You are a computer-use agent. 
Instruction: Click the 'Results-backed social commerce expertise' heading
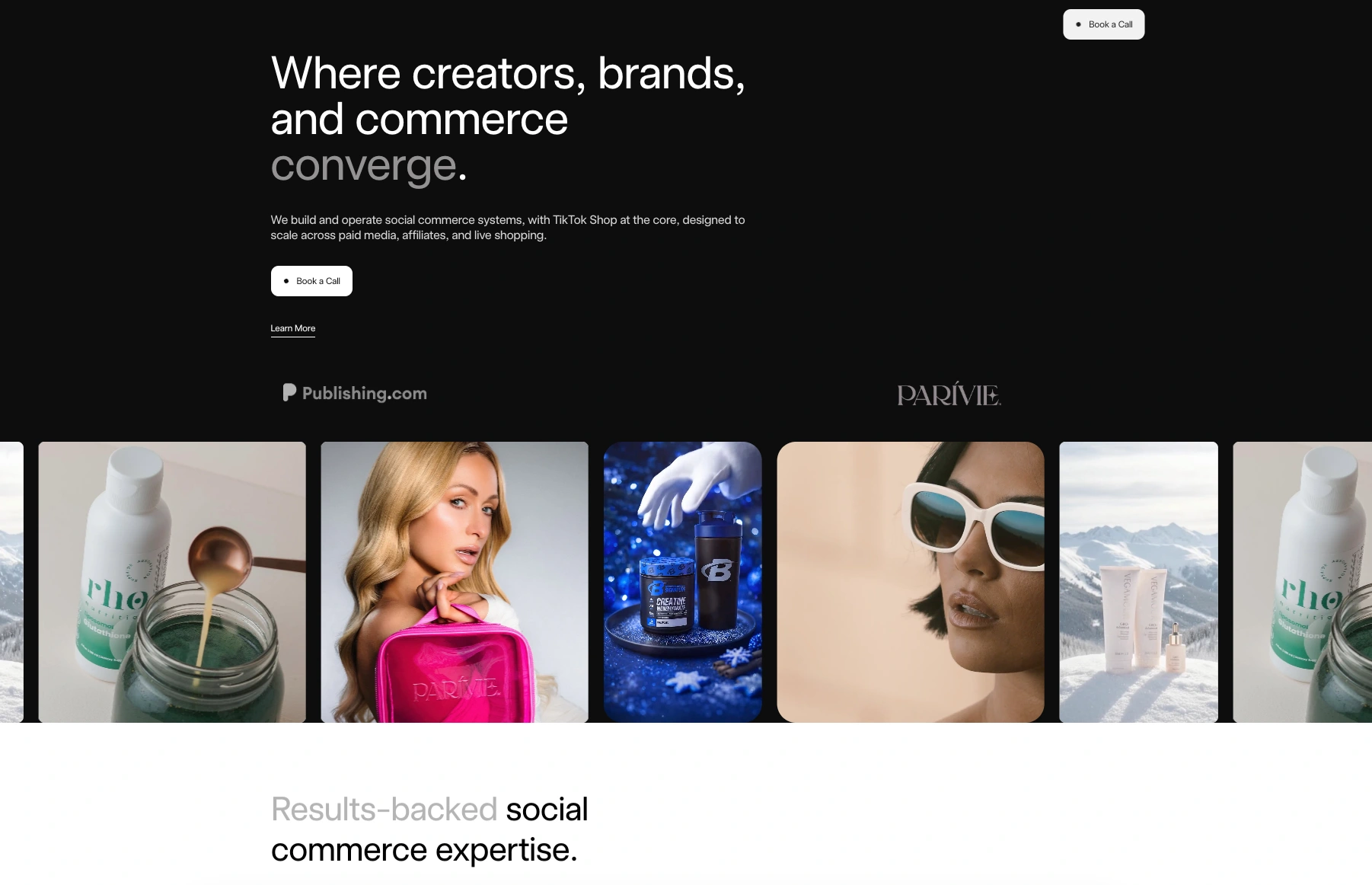pyautogui.click(x=429, y=829)
